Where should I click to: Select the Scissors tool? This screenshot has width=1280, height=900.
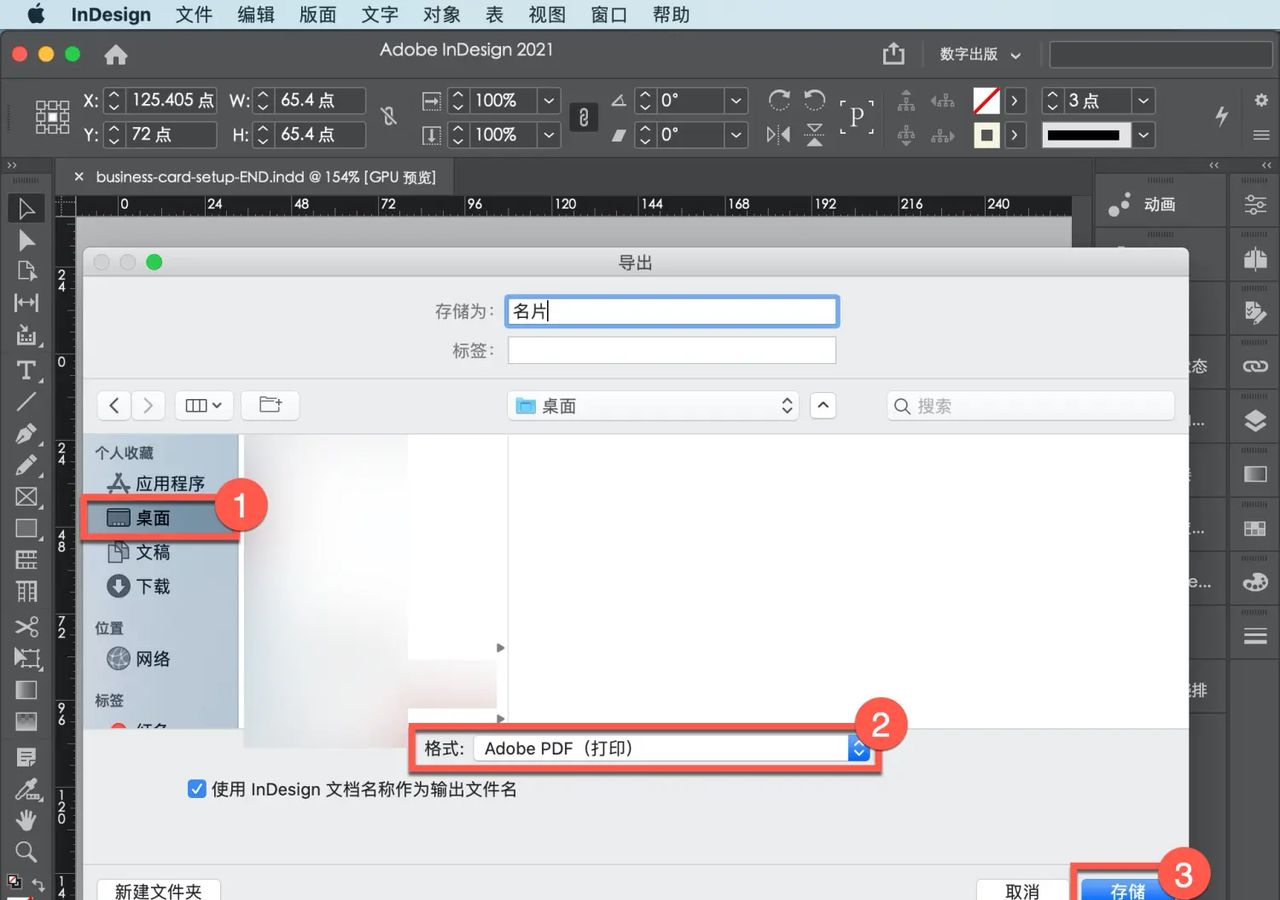click(26, 627)
